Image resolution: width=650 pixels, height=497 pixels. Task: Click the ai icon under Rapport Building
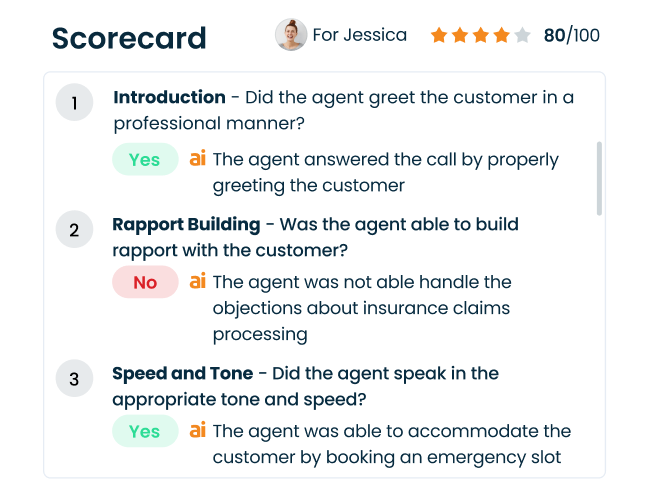(198, 282)
